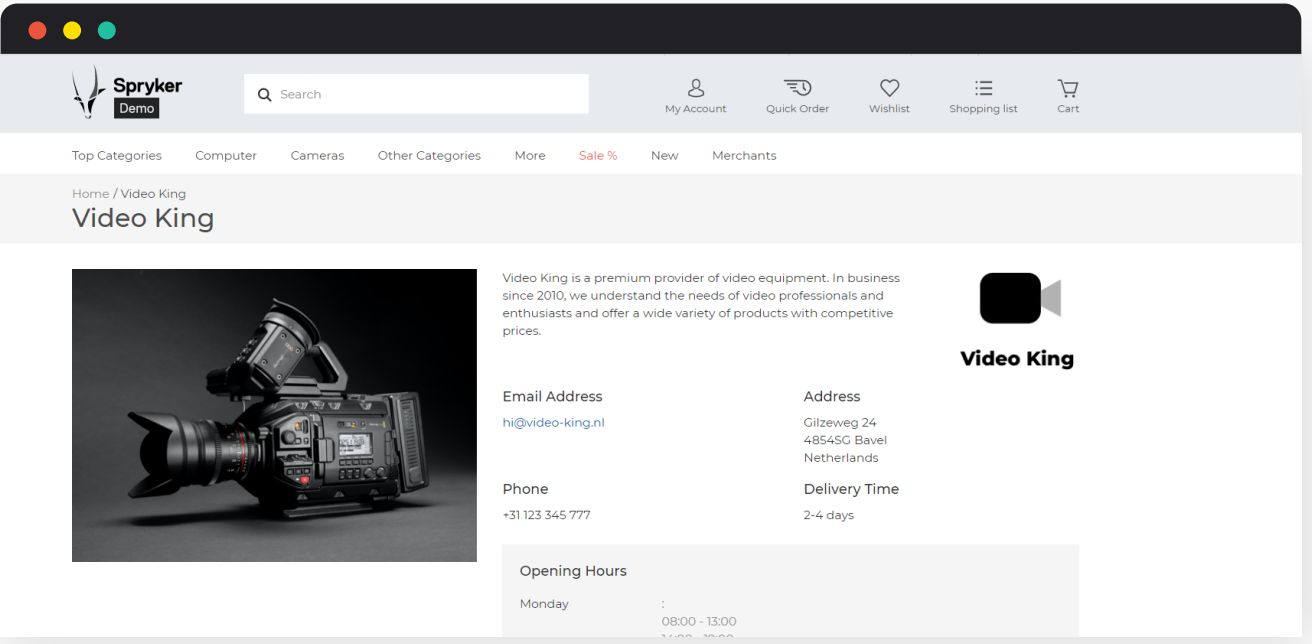Click the Gilzeweg 24 address line
Image resolution: width=1312 pixels, height=644 pixels.
click(x=840, y=422)
